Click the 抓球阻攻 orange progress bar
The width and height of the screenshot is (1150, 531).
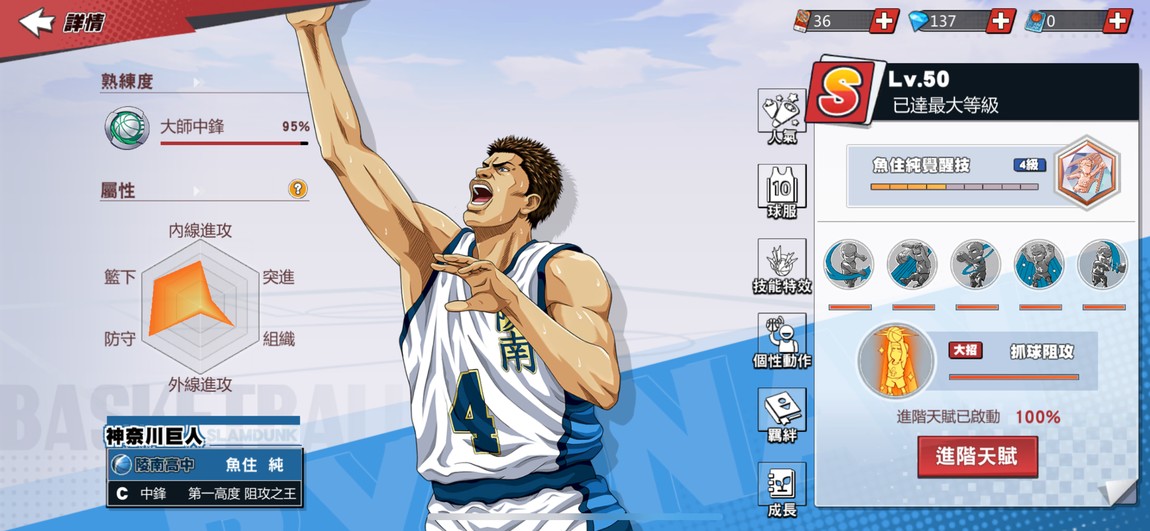coord(1014,377)
